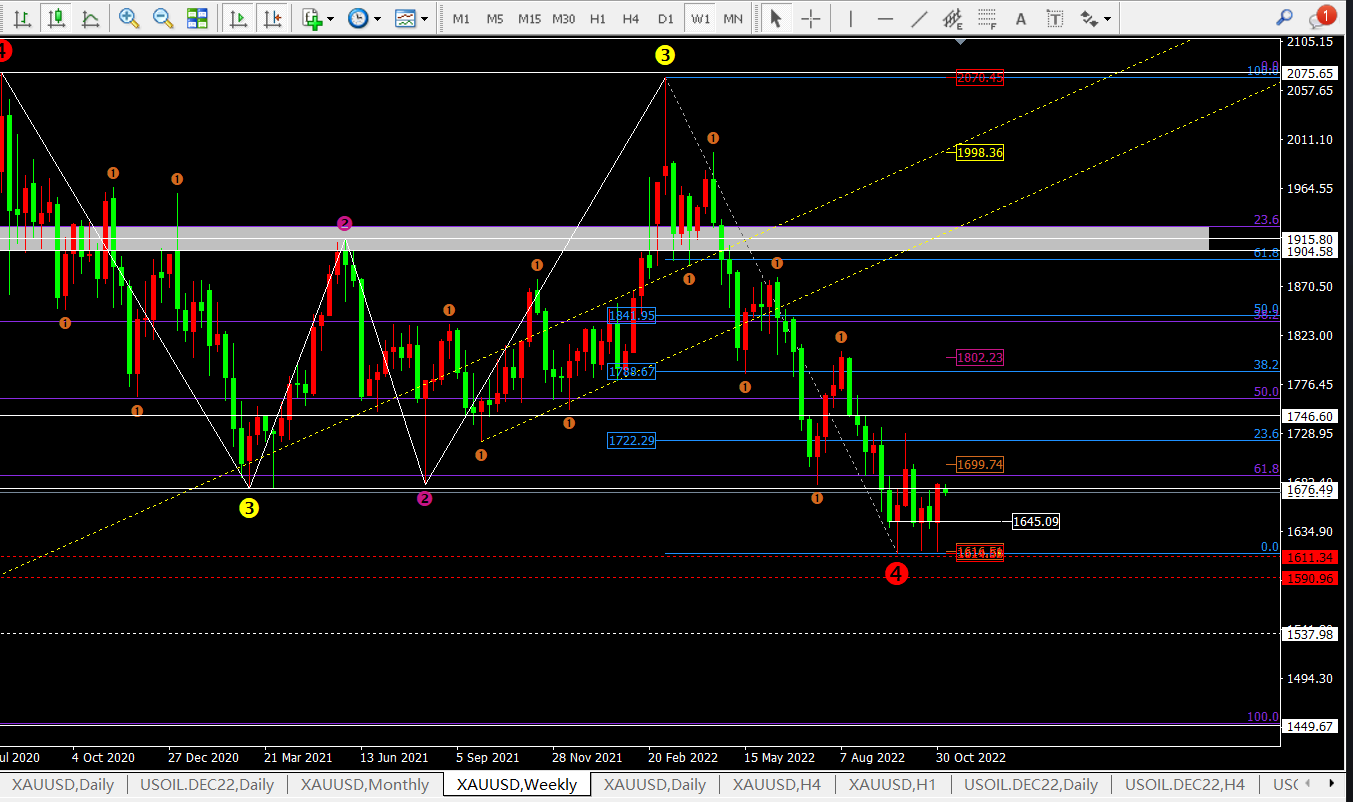Change timeframe to D1
Viewport: 1353px width, 802px height.
[x=665, y=18]
